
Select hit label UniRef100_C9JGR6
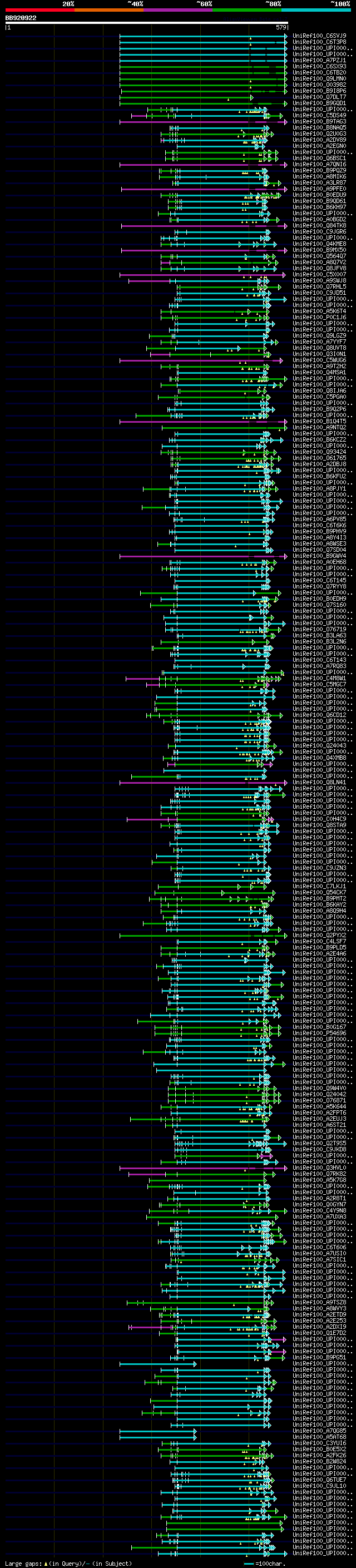[319, 231]
